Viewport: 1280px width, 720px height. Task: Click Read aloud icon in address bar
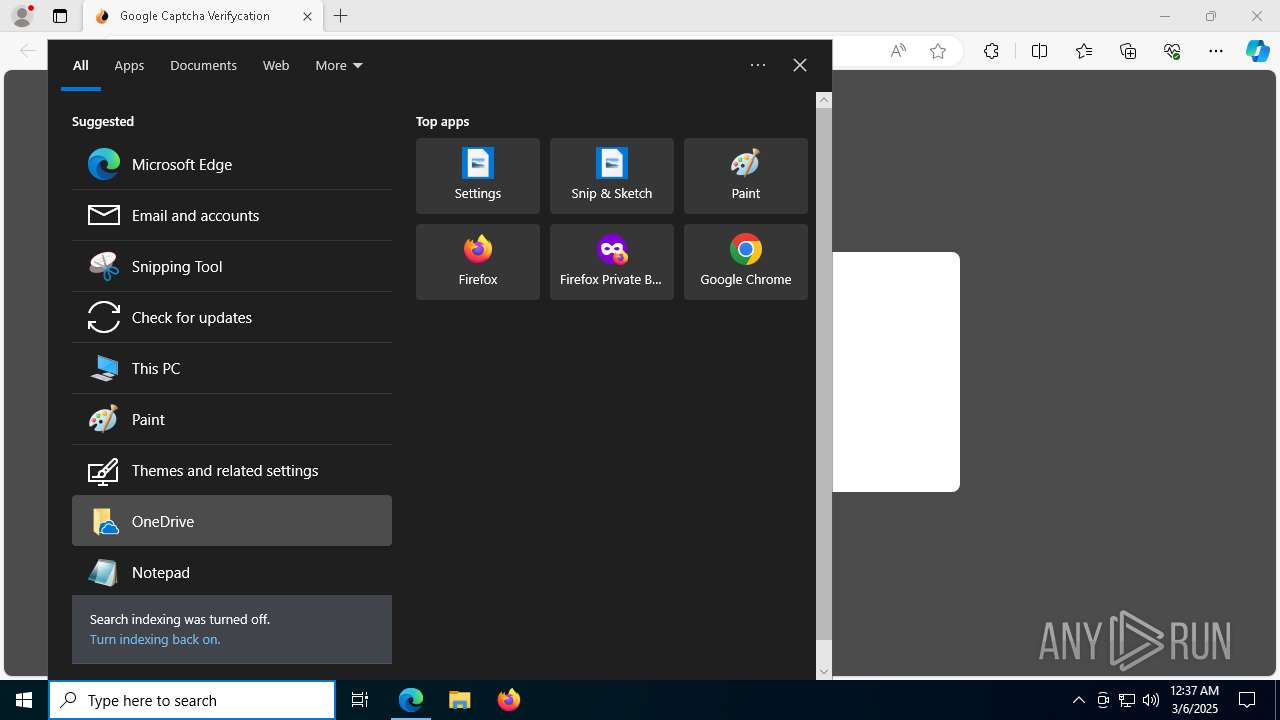click(898, 51)
